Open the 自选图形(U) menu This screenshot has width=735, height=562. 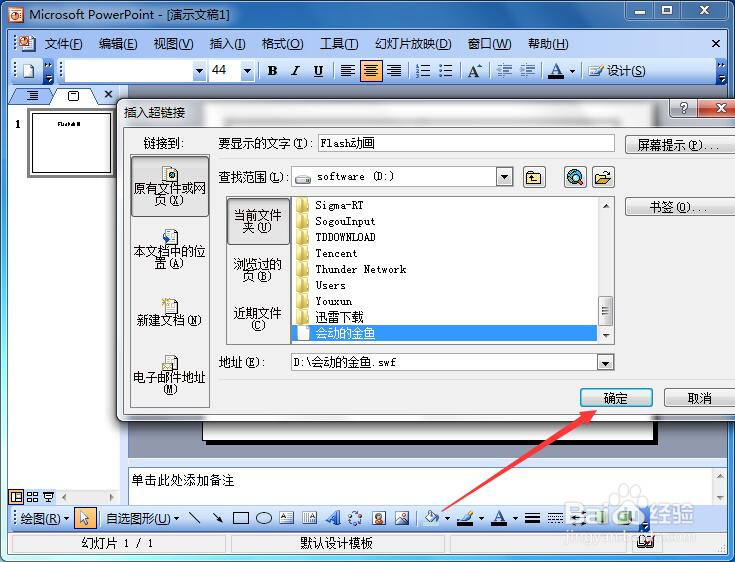pos(142,518)
